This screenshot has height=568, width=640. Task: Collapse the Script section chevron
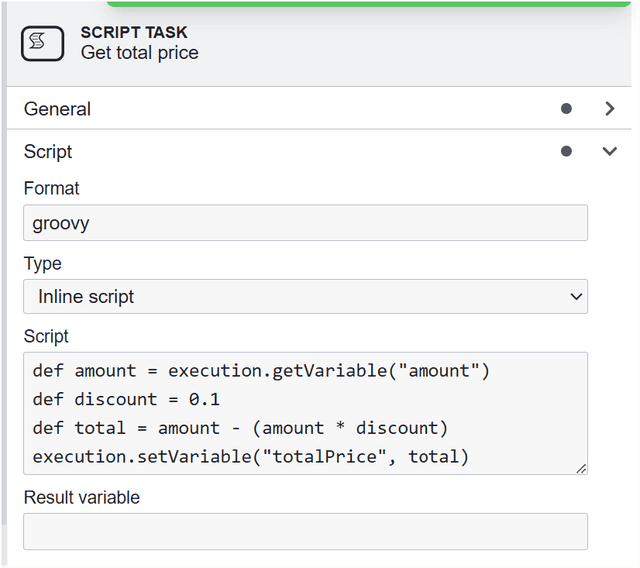[x=610, y=152]
